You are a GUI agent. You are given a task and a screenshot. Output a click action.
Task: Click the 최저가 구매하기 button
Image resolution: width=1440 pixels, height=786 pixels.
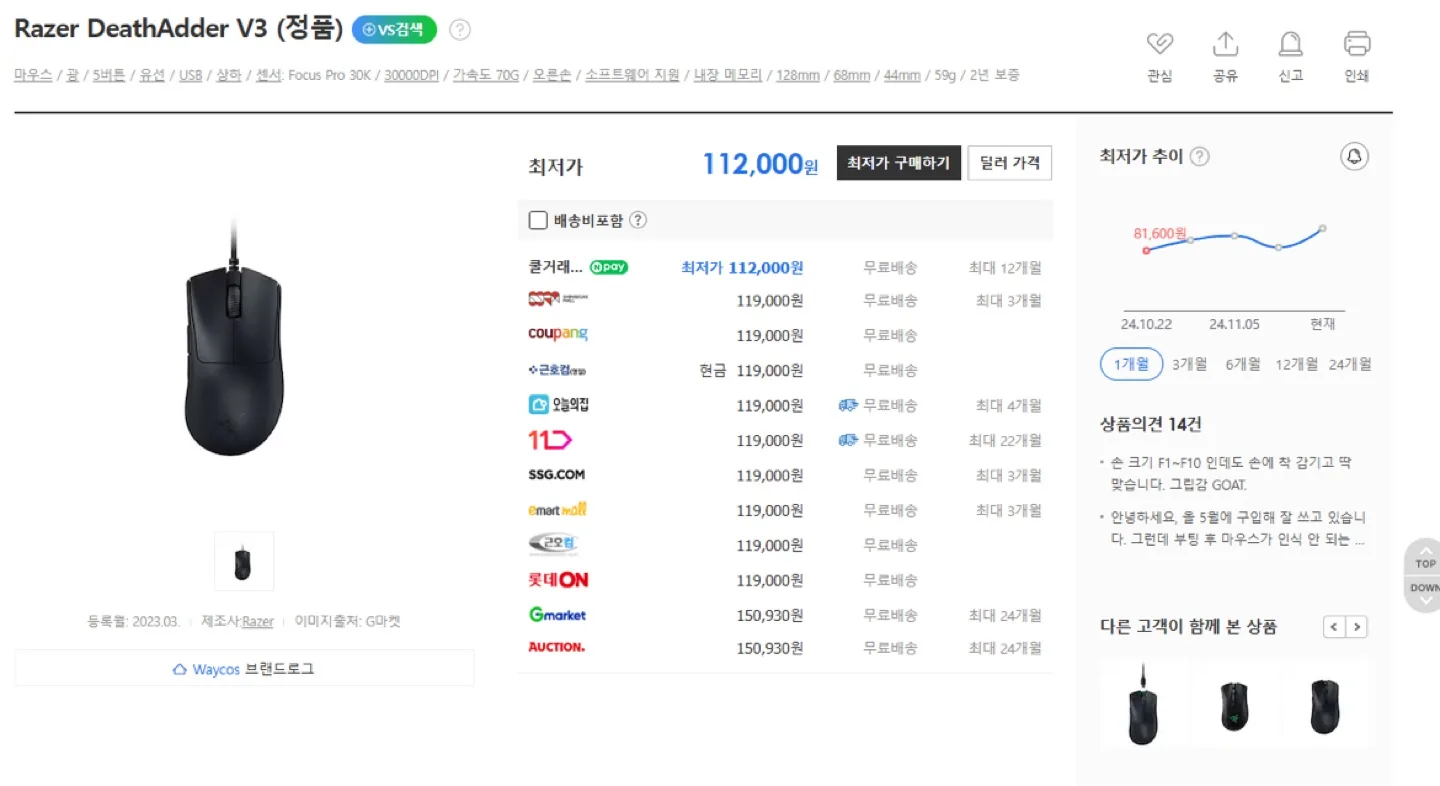(899, 163)
